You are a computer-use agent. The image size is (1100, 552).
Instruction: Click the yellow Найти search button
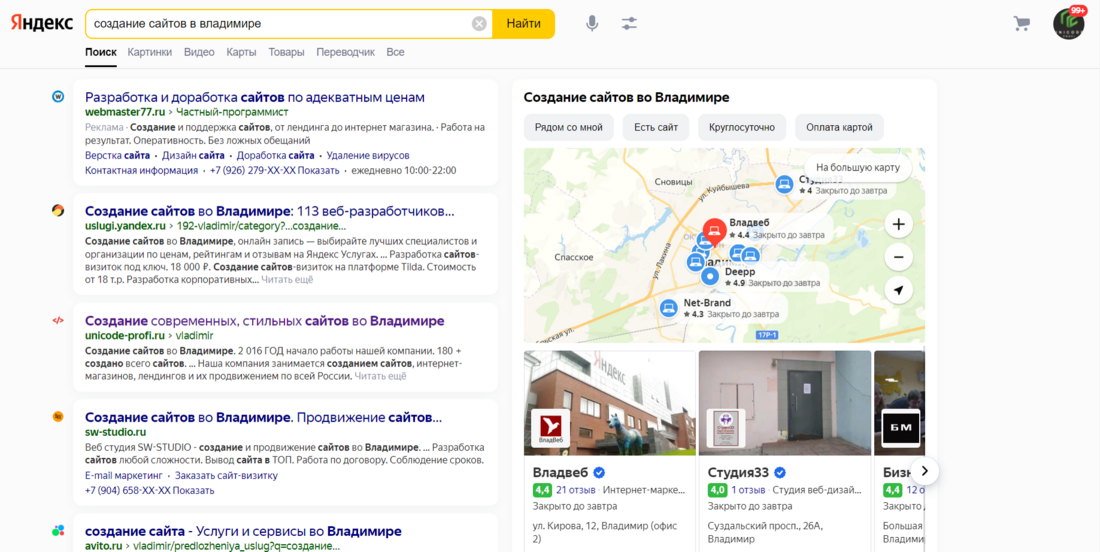(523, 24)
